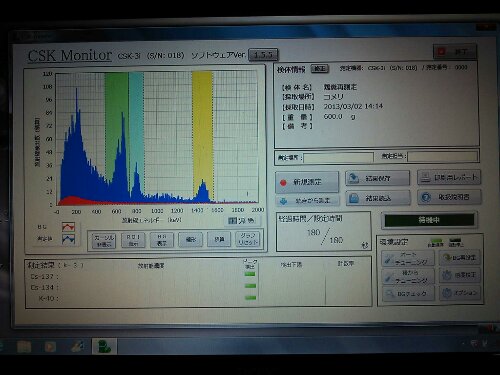Click the blue down-arrow continue measurement button
This screenshot has height=375, width=500.
coord(307,201)
